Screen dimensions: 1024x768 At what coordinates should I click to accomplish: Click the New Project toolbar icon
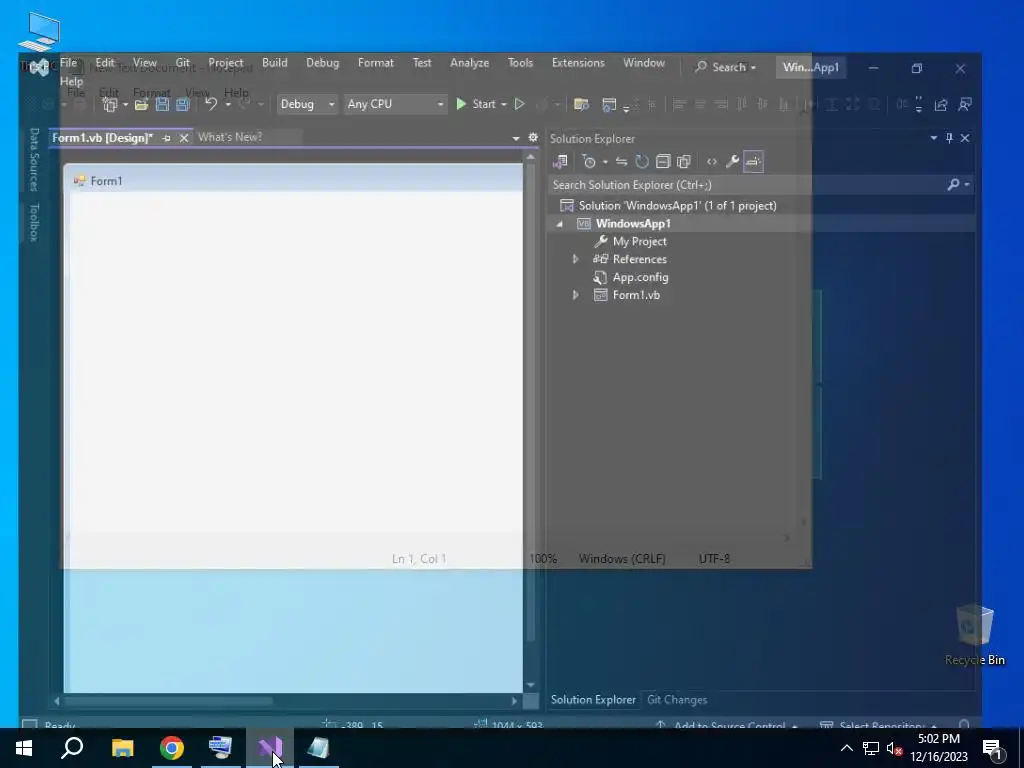click(x=110, y=104)
